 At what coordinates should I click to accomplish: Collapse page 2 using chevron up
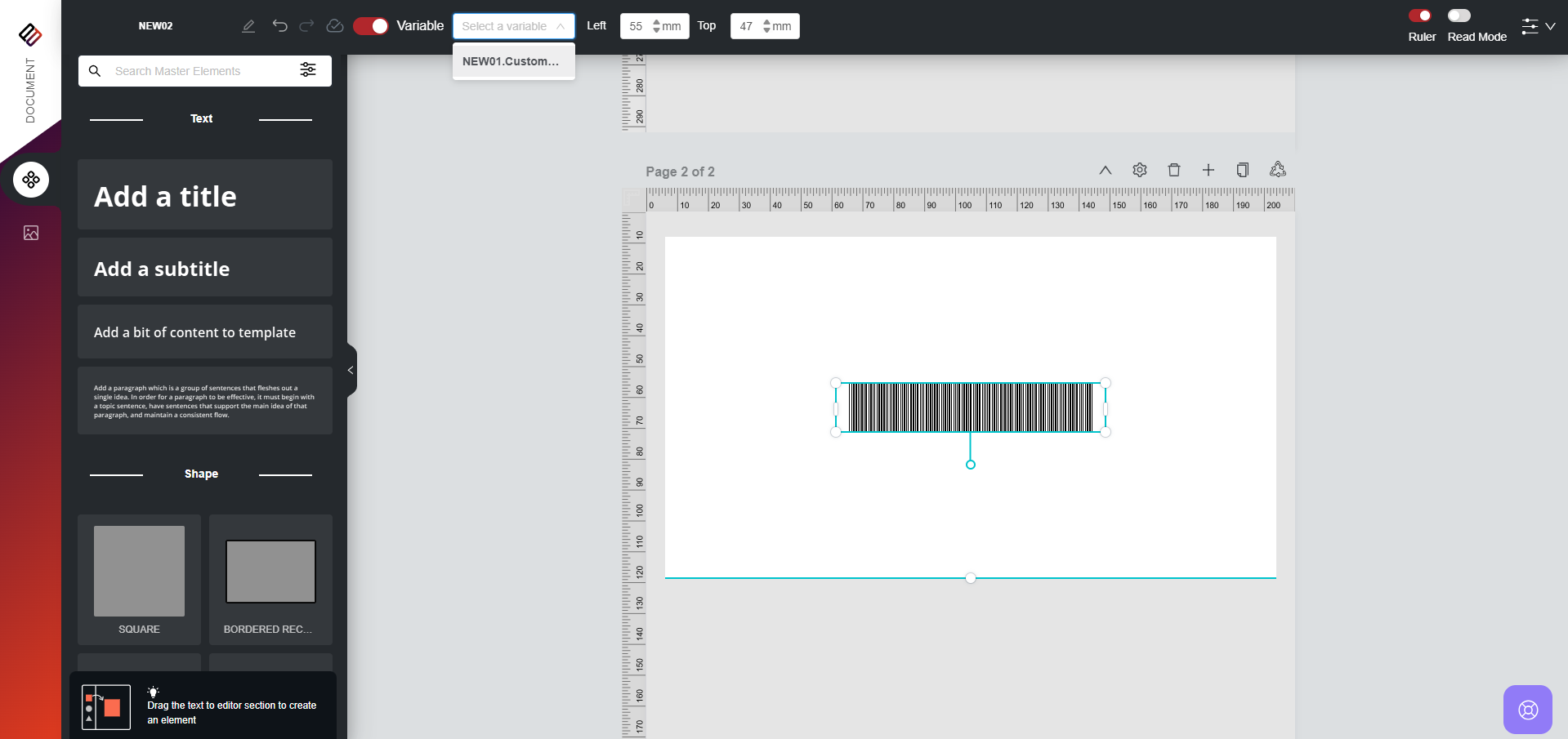[x=1105, y=170]
